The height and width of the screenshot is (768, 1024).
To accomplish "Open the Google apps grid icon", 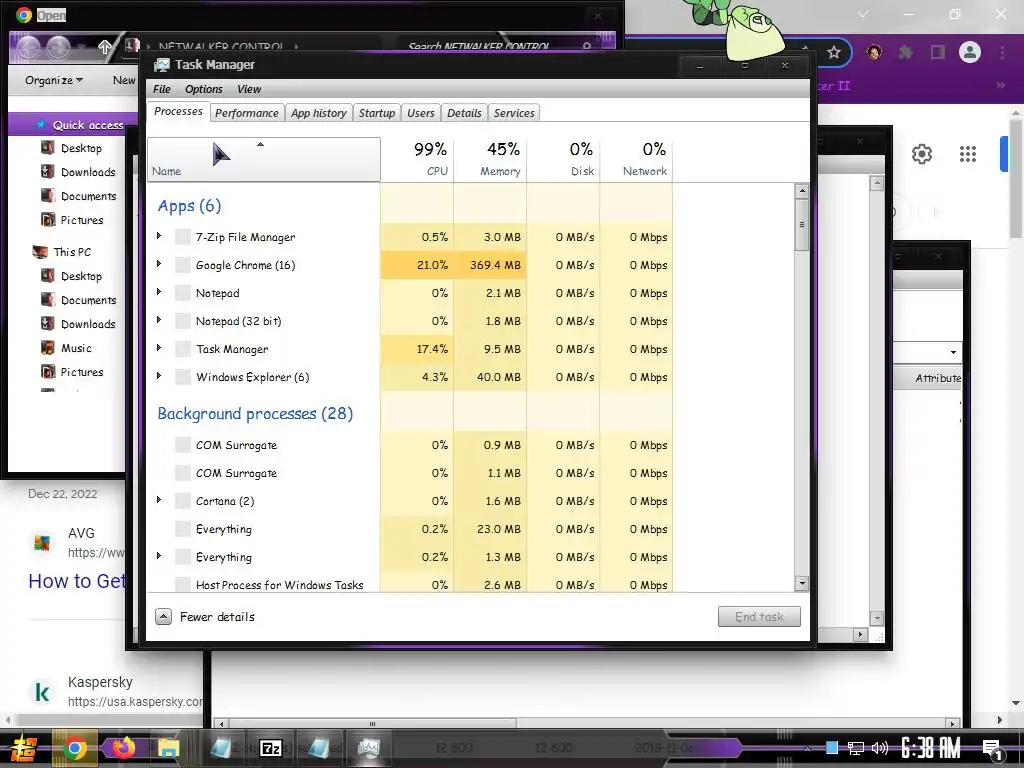I will pos(968,154).
